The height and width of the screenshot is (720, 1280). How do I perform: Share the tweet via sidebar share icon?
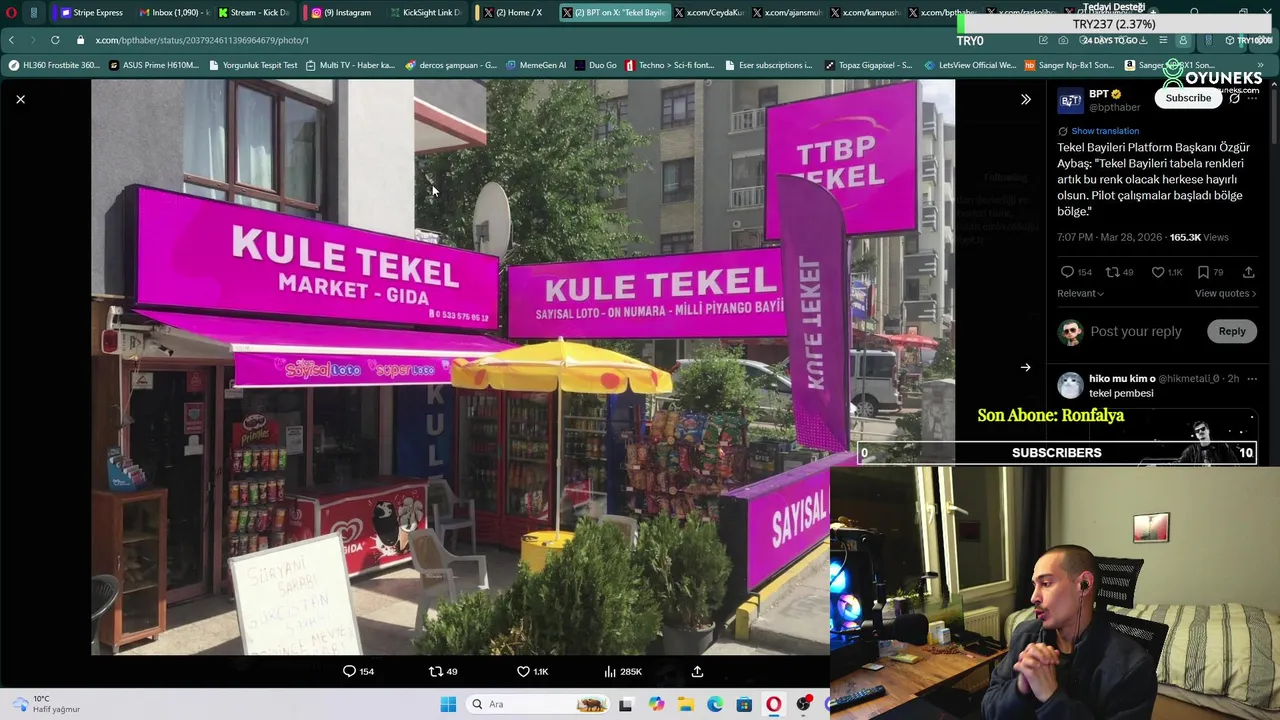[1248, 272]
